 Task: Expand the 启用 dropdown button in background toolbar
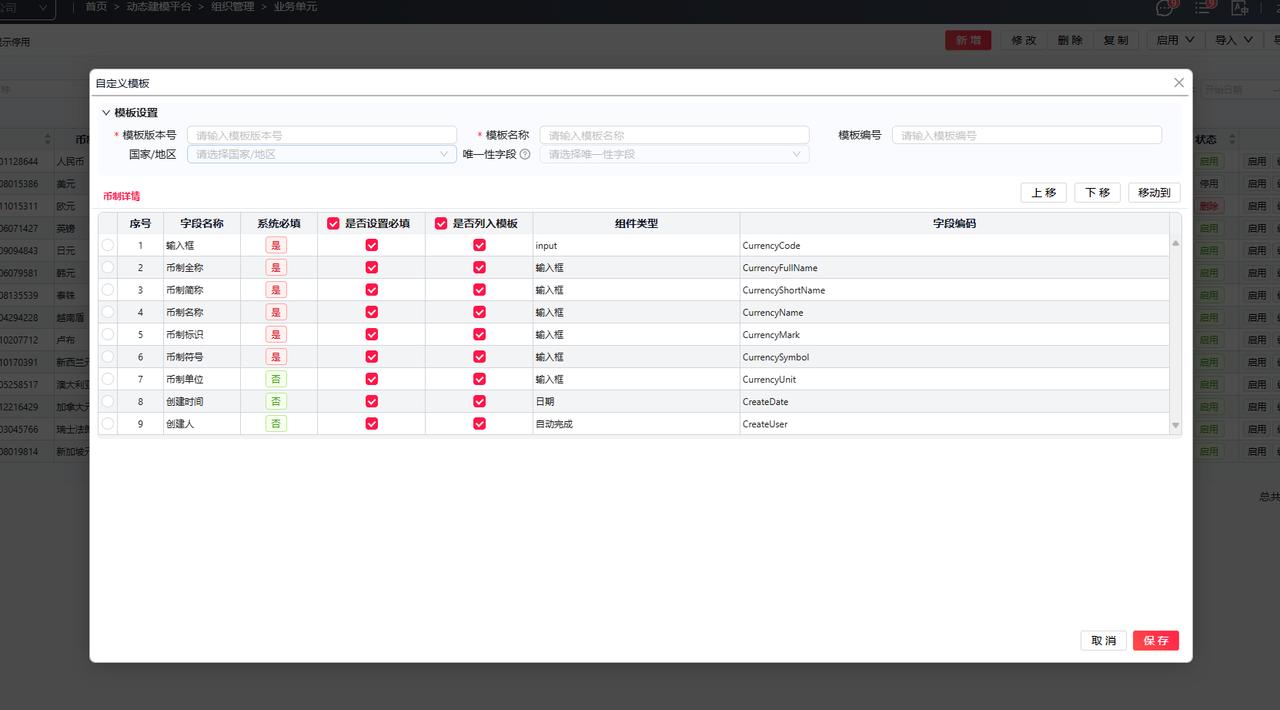(x=1175, y=40)
